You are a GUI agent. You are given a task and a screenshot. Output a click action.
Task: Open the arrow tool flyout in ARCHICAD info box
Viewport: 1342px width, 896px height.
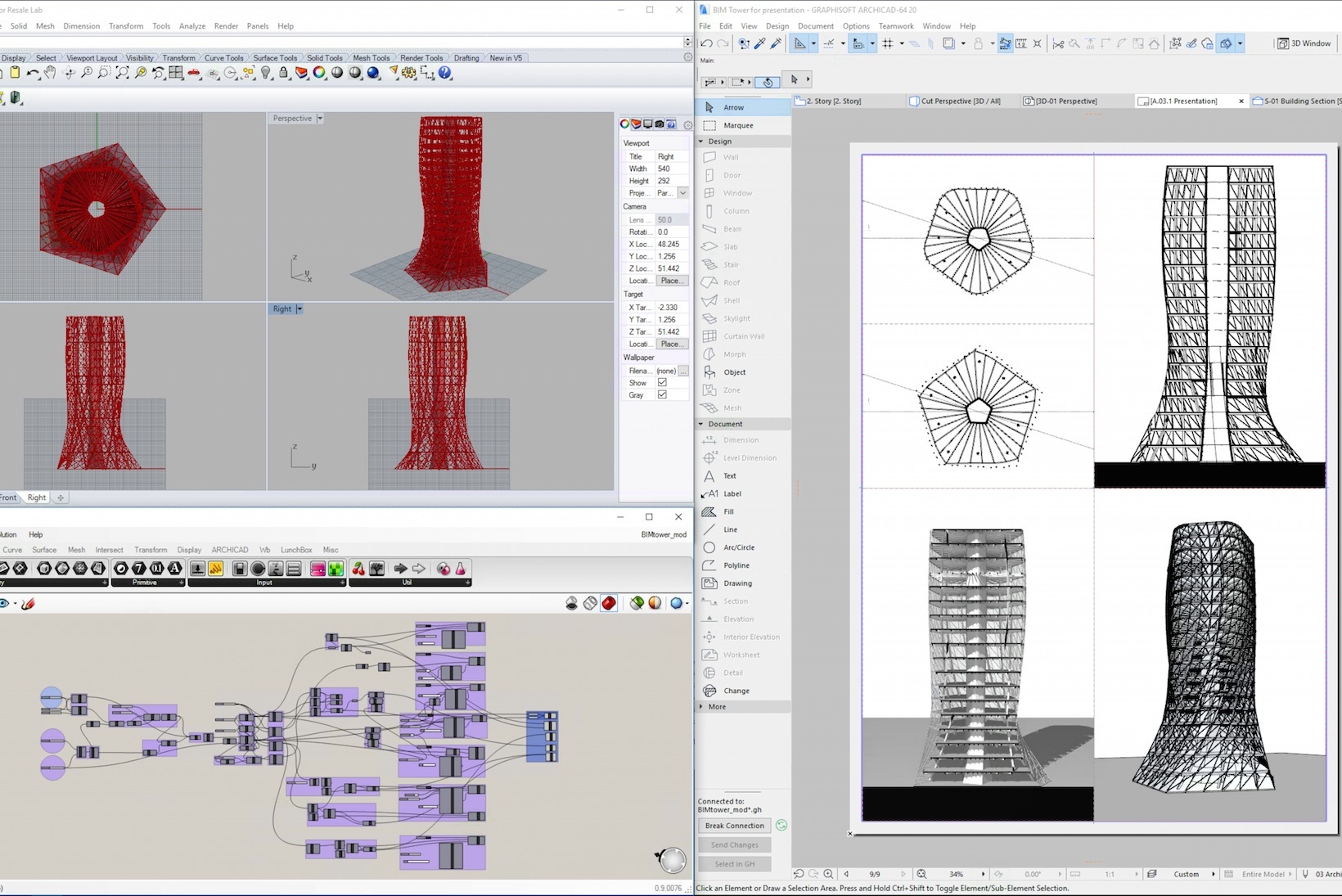(x=808, y=79)
